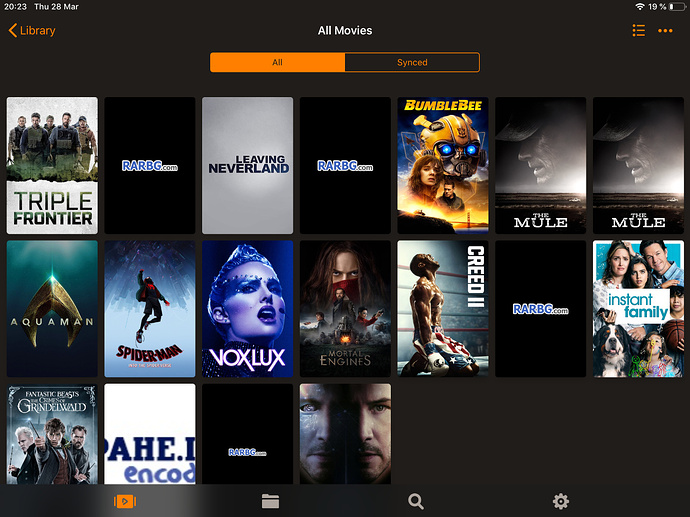Open Fantastic Beasts Crimes of Grindelwald poster

click(x=52, y=434)
